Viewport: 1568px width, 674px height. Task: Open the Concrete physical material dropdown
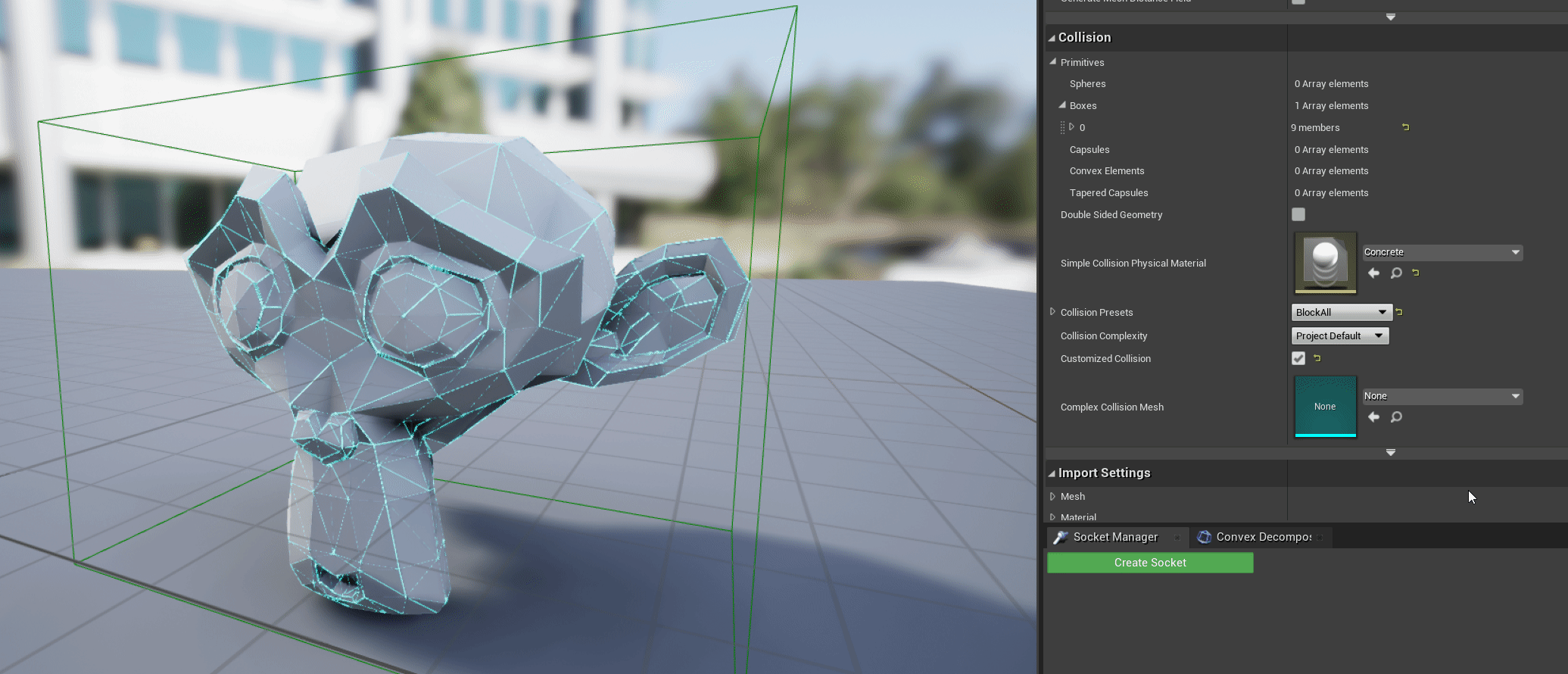[1442, 252]
